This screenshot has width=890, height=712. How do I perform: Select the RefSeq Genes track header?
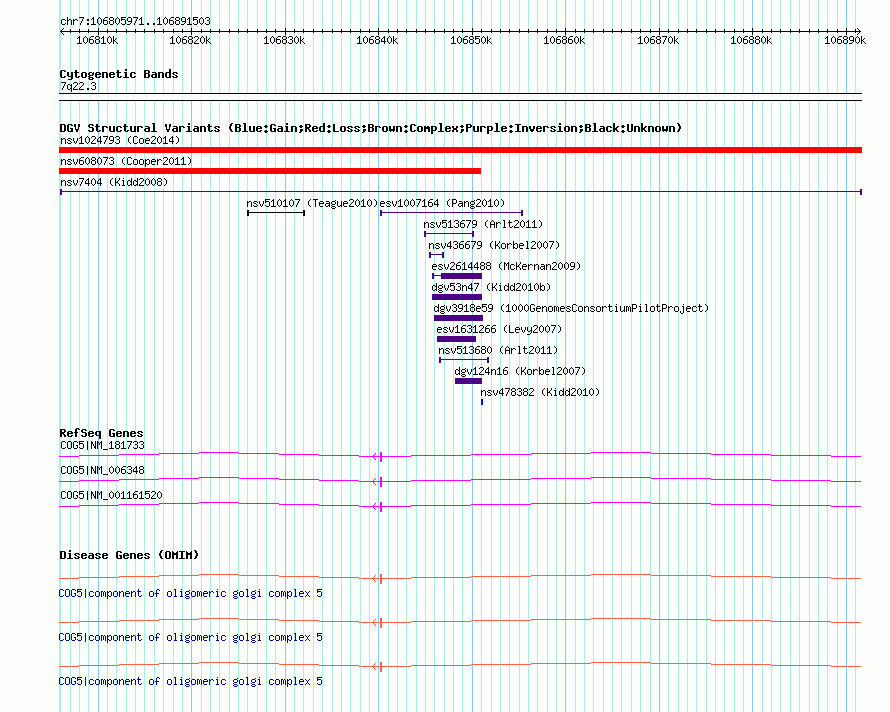pyautogui.click(x=101, y=433)
